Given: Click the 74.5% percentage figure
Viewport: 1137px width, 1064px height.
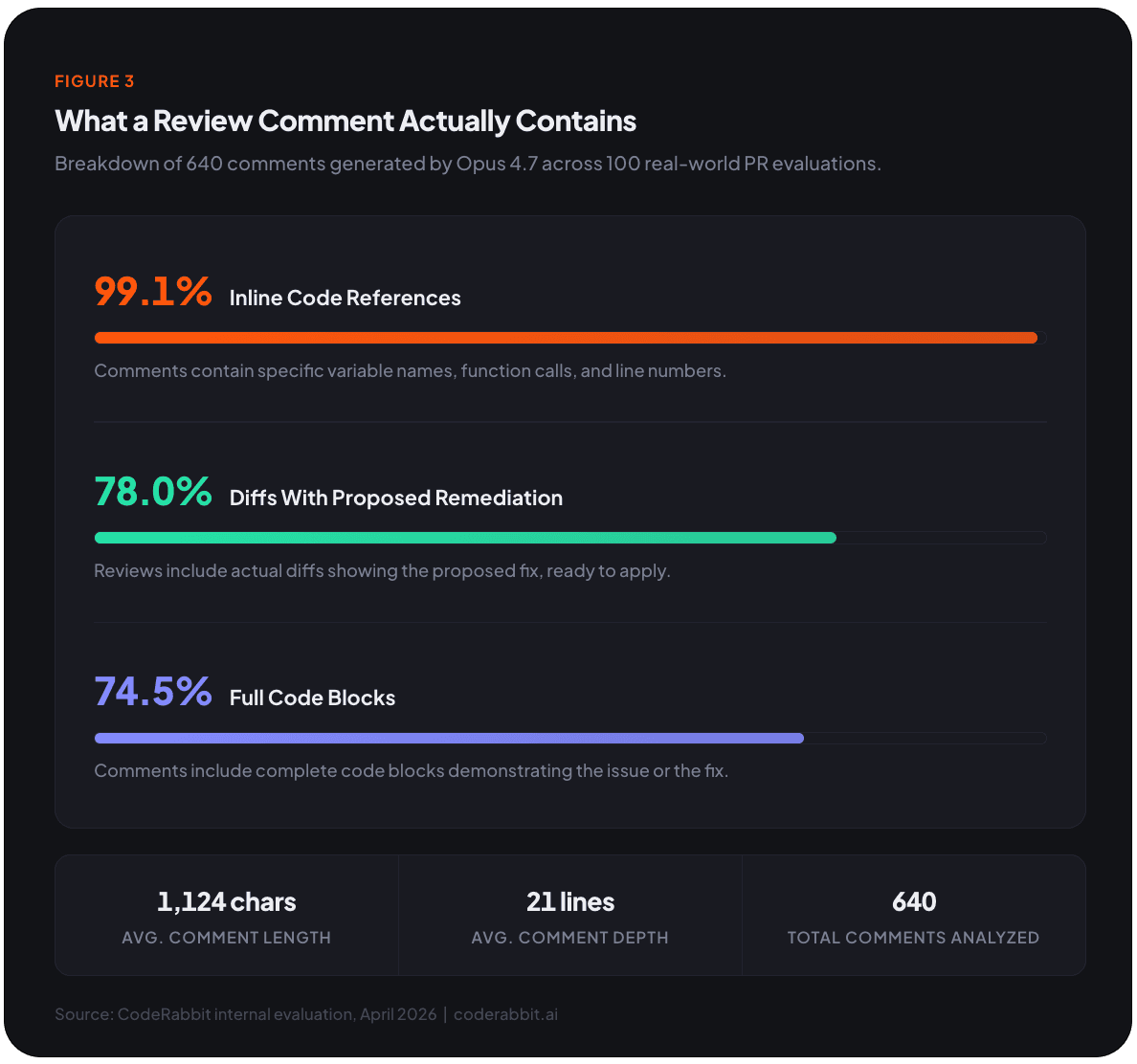Looking at the screenshot, I should click(153, 692).
